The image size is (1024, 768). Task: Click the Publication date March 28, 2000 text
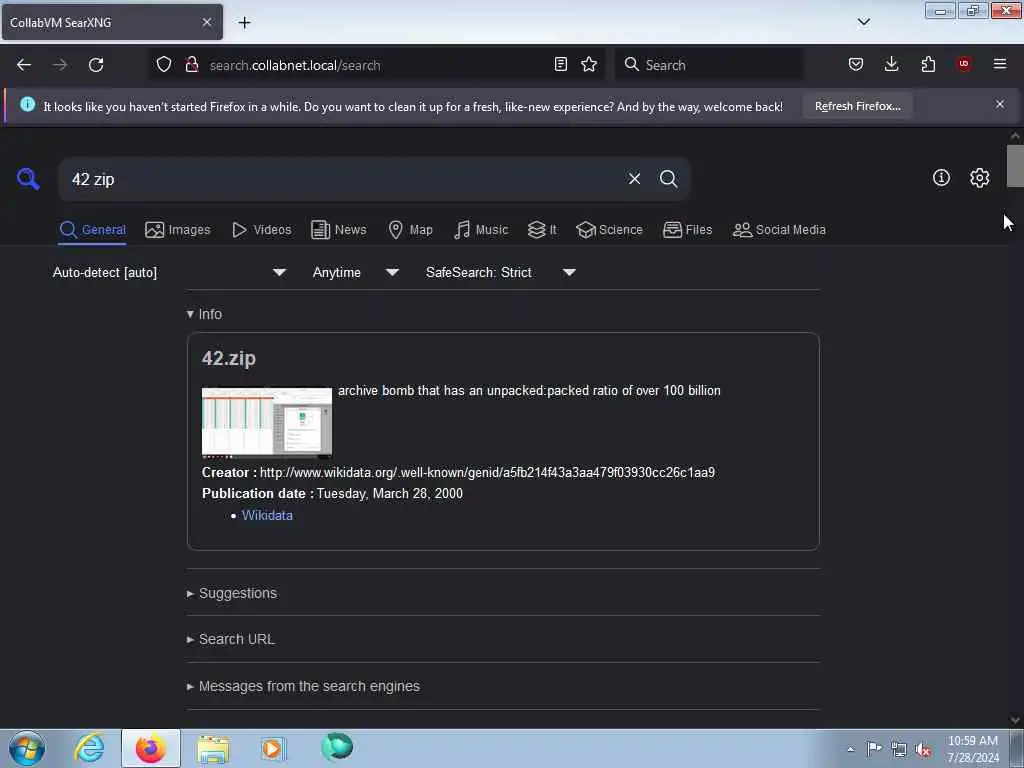coord(389,493)
